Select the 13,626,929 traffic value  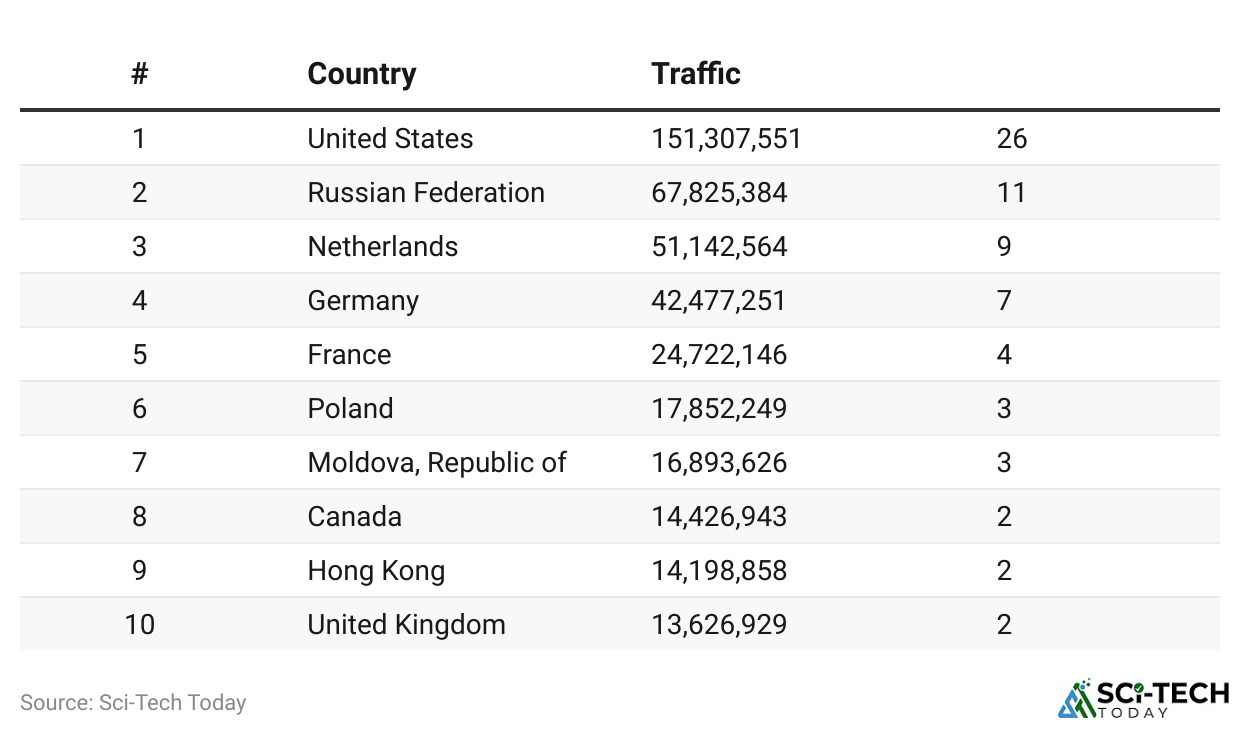[719, 625]
